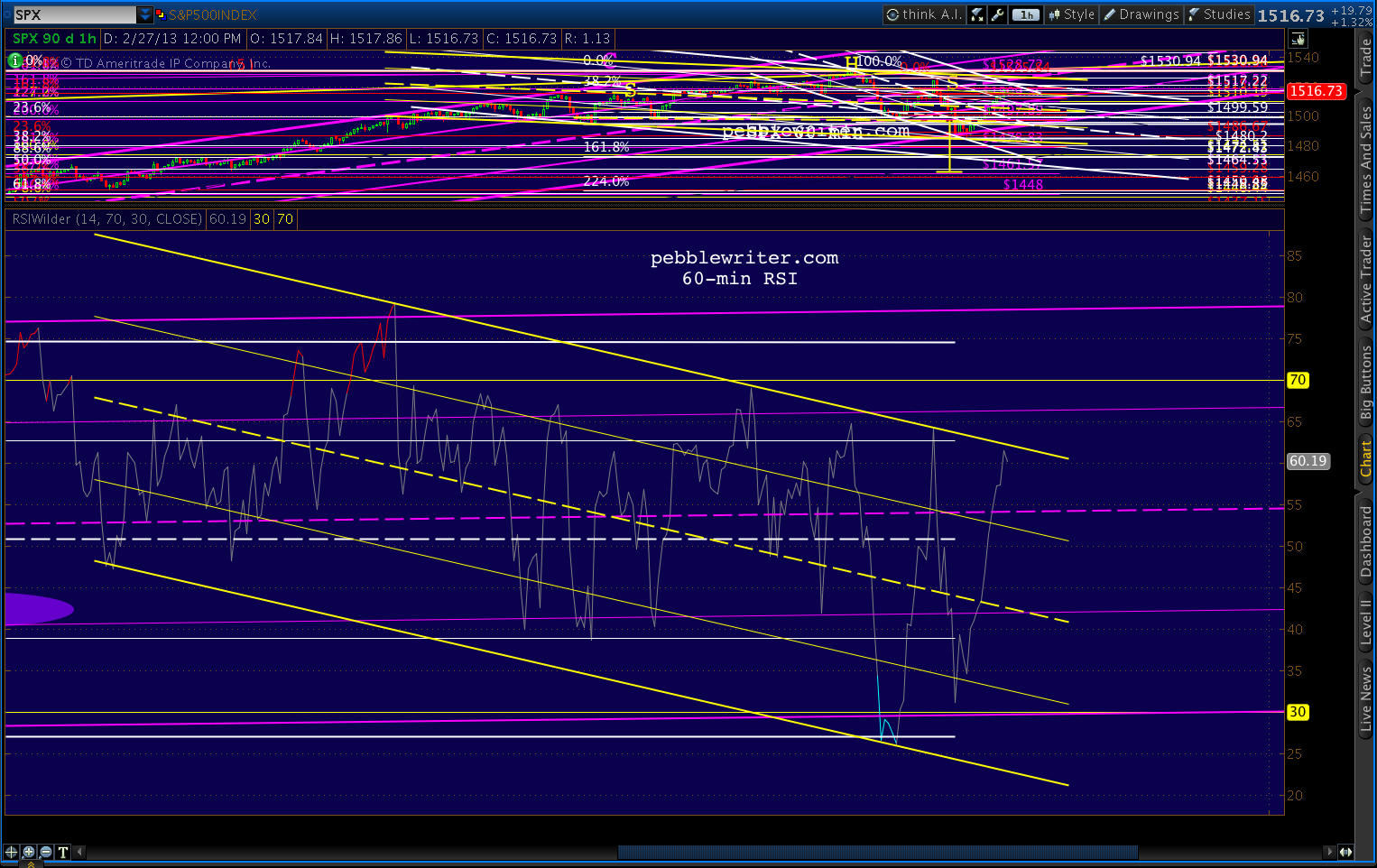Click the collapse chevron below the zoom tools
1377x868 pixels.
click(30, 863)
